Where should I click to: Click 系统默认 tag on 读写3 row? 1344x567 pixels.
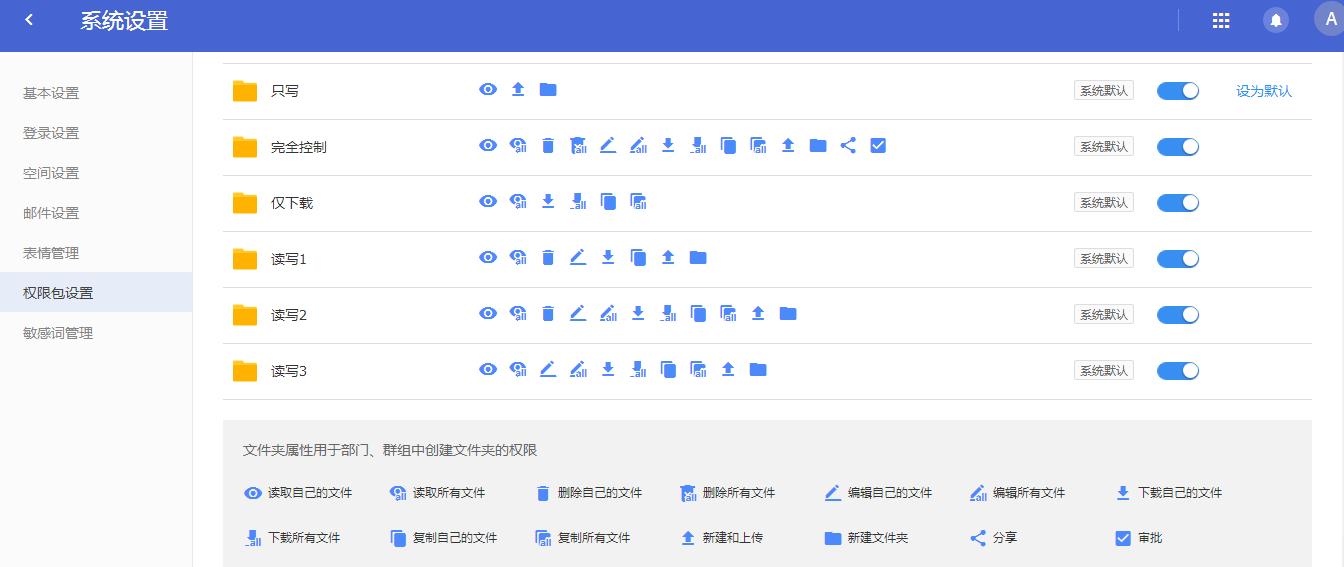click(x=1103, y=371)
